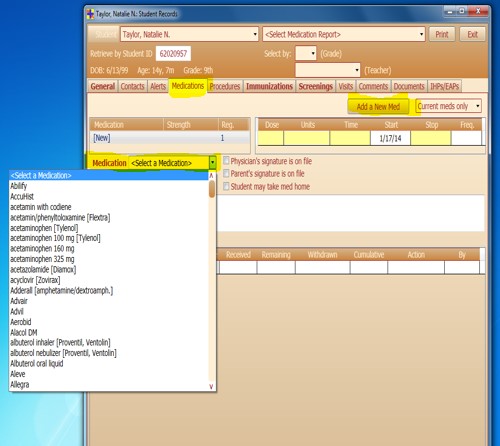Image resolution: width=500 pixels, height=446 pixels.
Task: Click the Select a Medication dropdown arrow
Action: coord(212,163)
